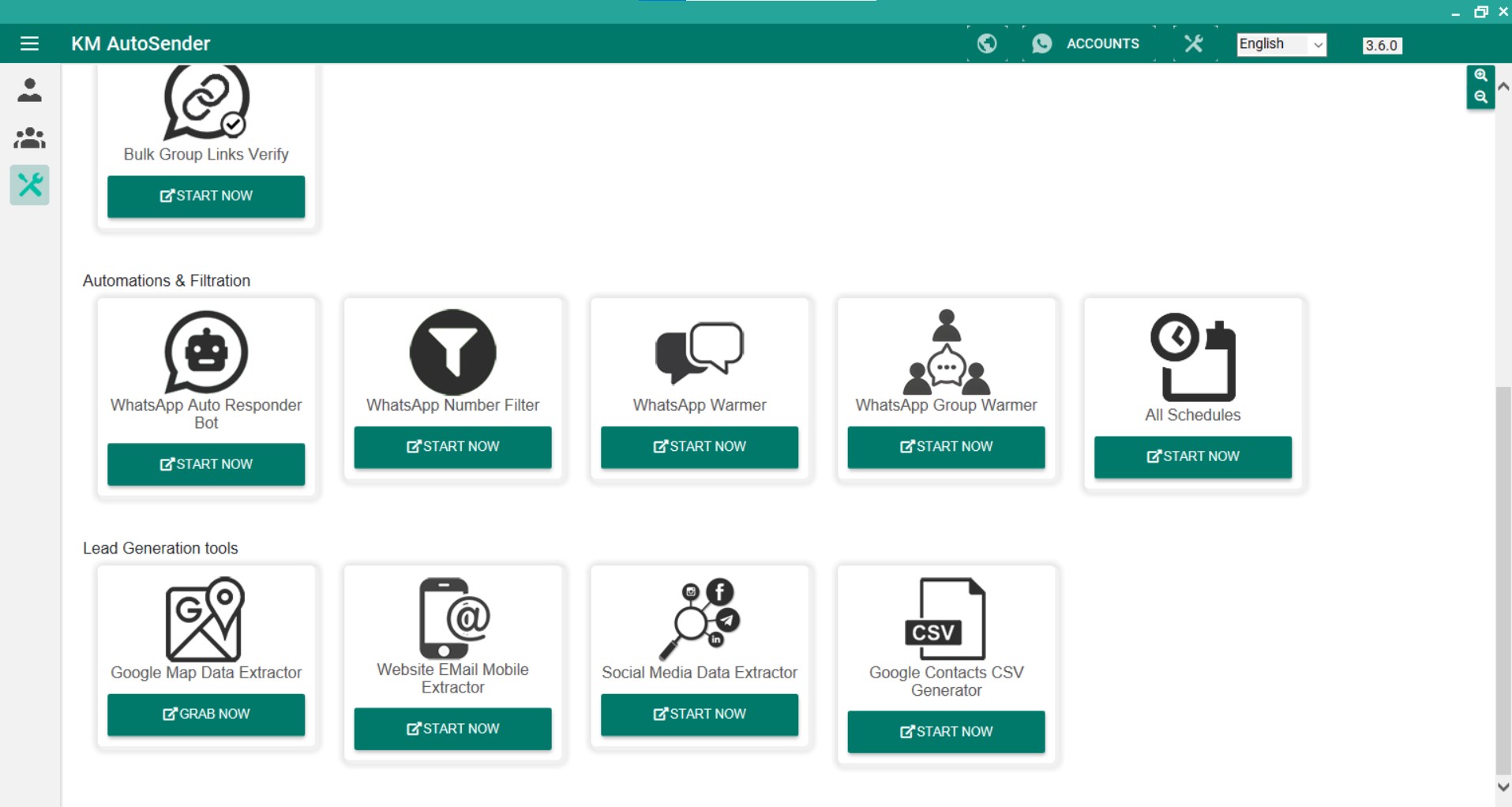Image resolution: width=1512 pixels, height=807 pixels.
Task: Click the Google Contacts CSV file icon
Action: 945,619
